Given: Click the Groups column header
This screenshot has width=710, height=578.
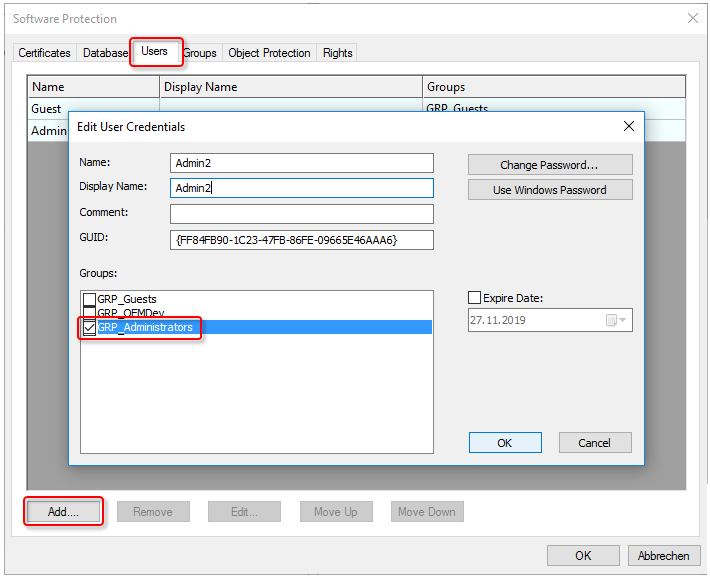Looking at the screenshot, I should pyautogui.click(x=554, y=87).
